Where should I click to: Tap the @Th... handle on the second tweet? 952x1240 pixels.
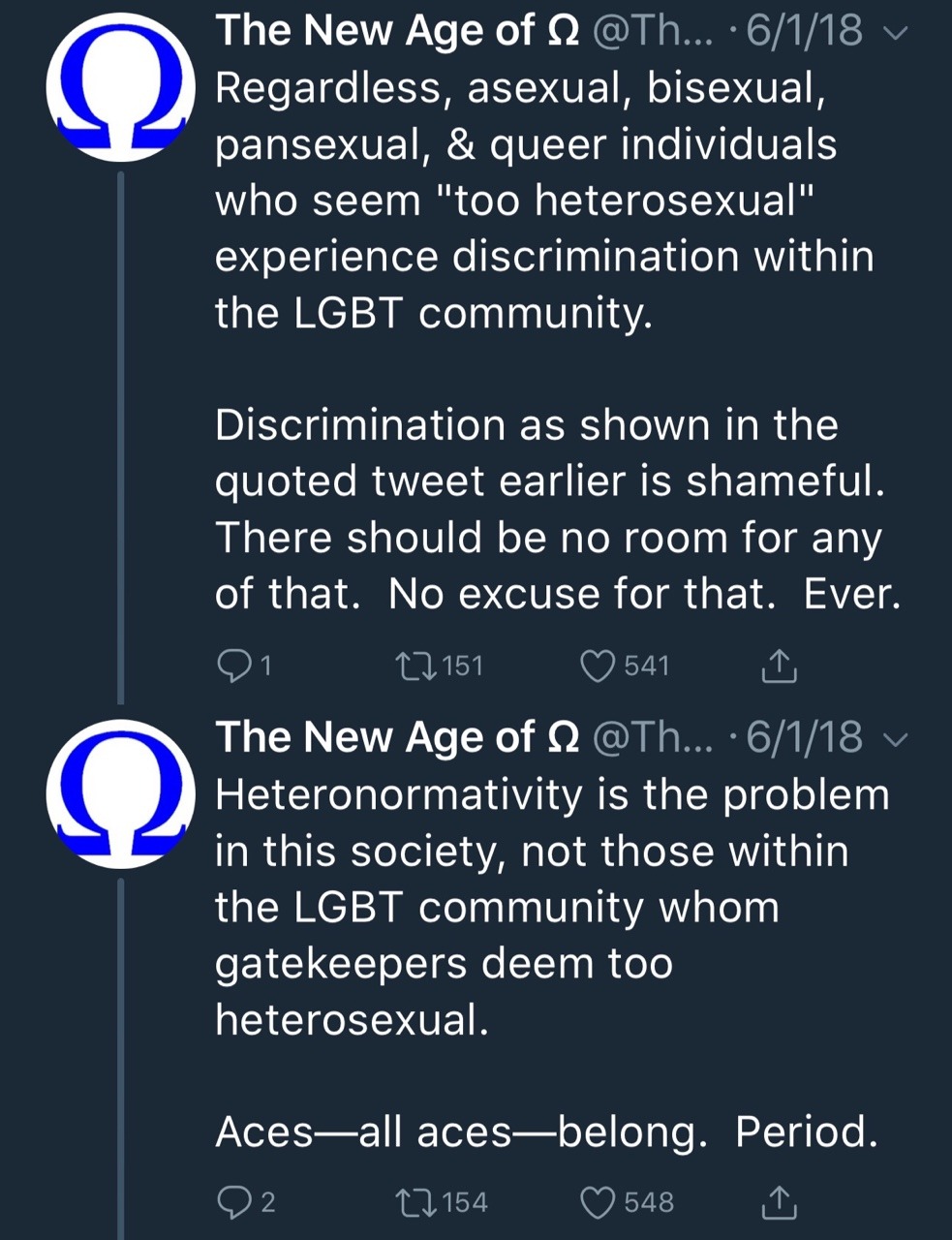point(651,737)
